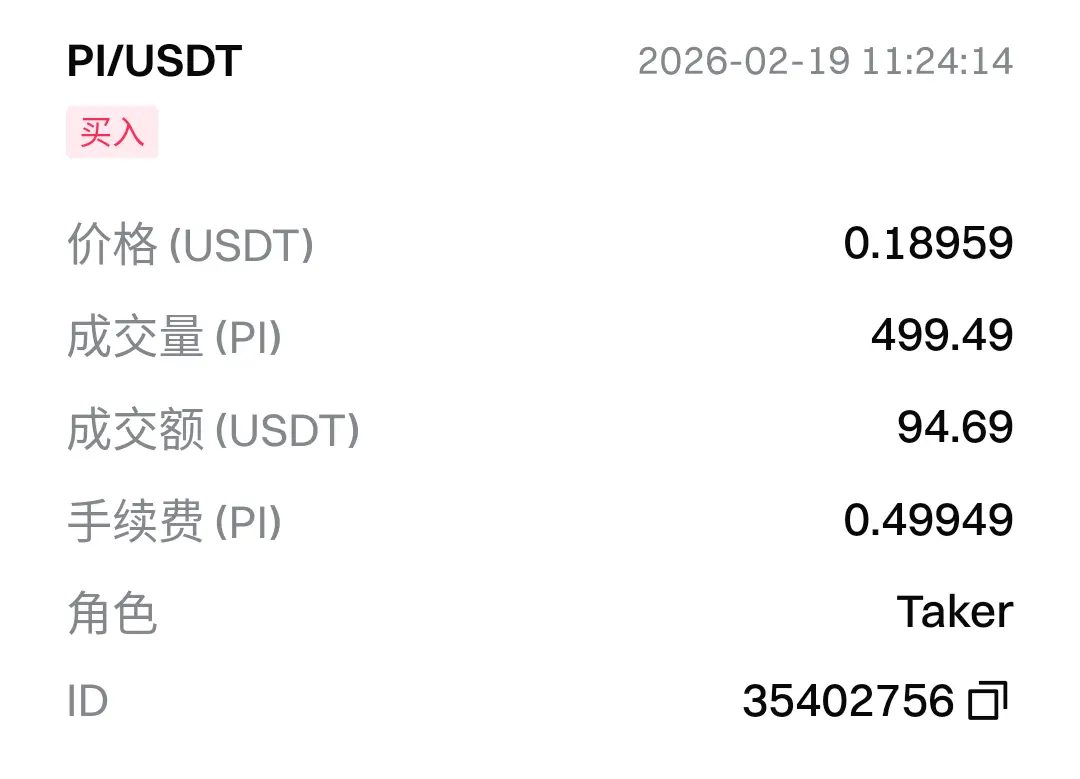Viewport: 1080px width, 779px height.
Task: Tap the 角色 Taker detail row
Action: (x=540, y=612)
